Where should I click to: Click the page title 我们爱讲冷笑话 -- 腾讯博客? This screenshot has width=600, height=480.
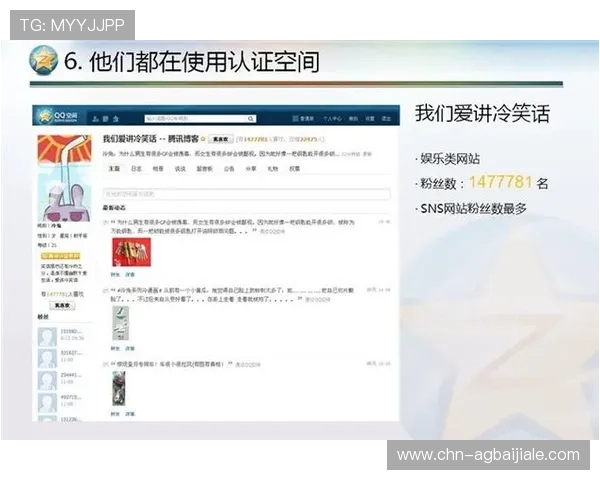coord(151,139)
